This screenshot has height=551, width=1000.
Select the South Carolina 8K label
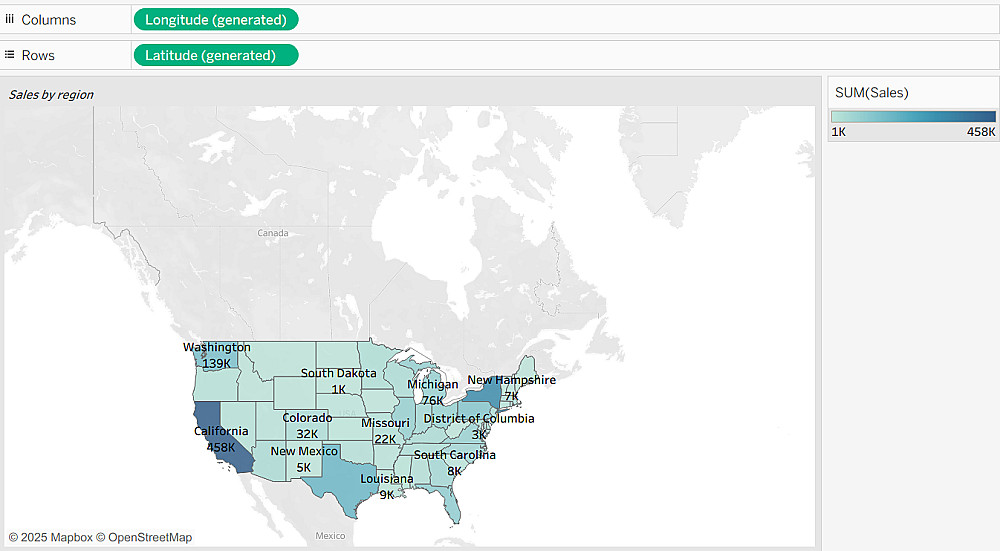(x=454, y=463)
